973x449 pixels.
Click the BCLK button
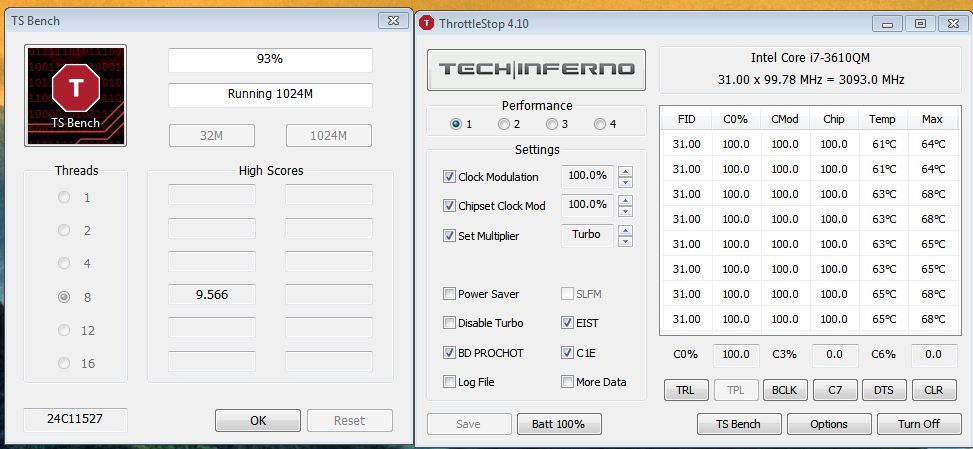(784, 390)
